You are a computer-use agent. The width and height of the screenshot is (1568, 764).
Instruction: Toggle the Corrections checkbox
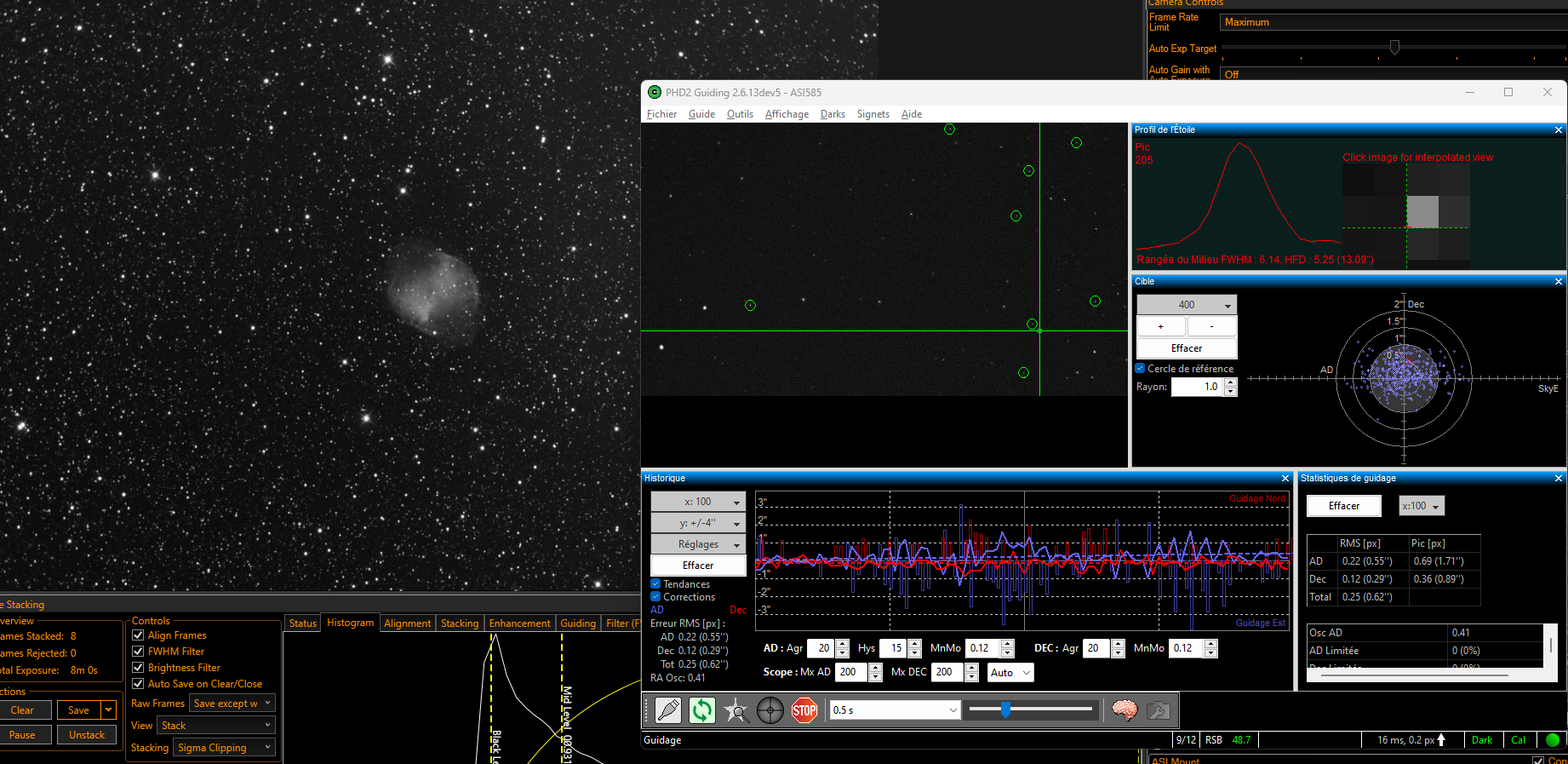655,597
